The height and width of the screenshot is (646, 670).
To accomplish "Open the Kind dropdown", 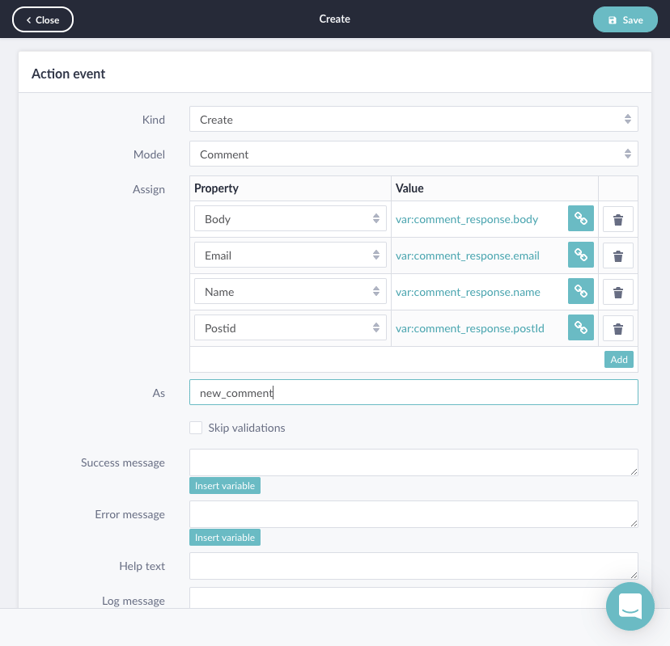I will tap(413, 119).
